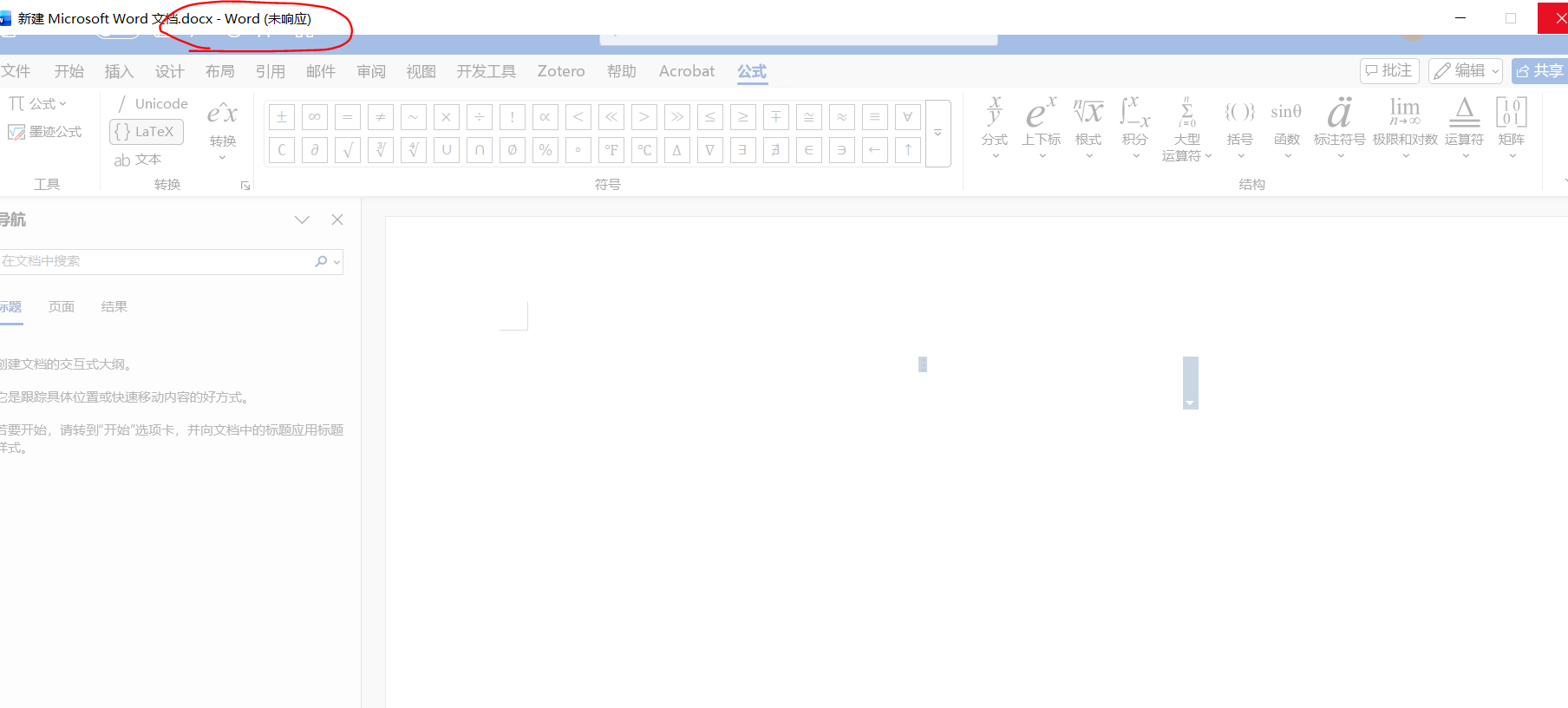
Task: Open the Acrobat ribbon tab
Action: coord(687,71)
